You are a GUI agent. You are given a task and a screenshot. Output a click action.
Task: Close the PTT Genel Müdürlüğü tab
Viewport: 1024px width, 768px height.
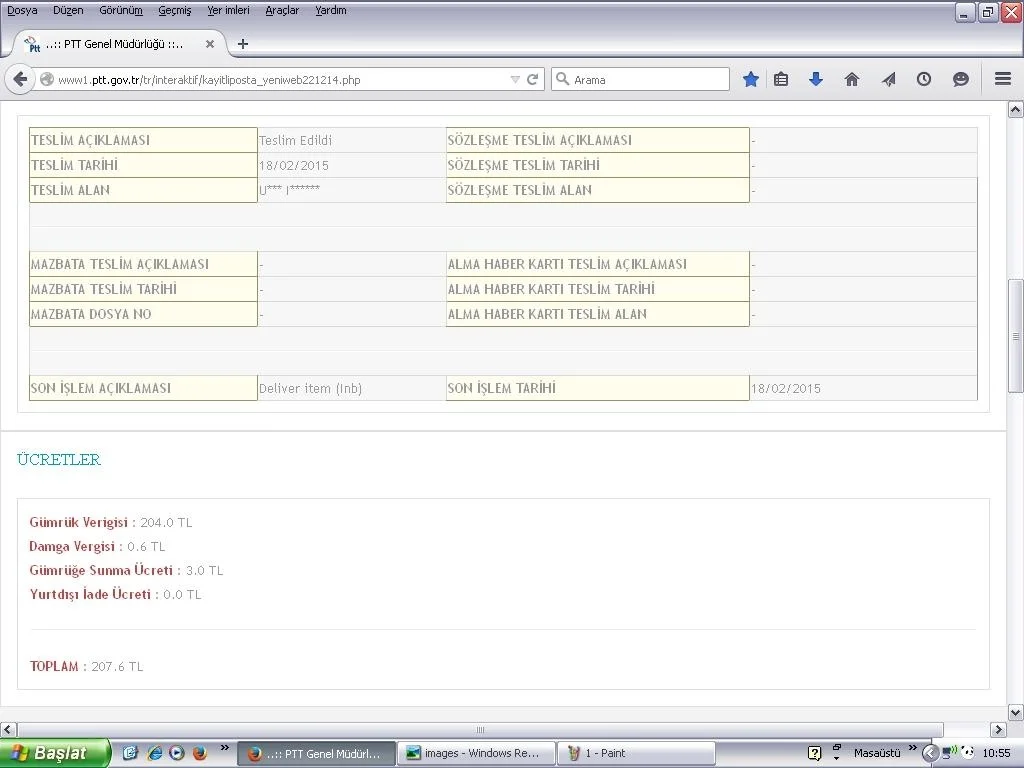(x=210, y=44)
